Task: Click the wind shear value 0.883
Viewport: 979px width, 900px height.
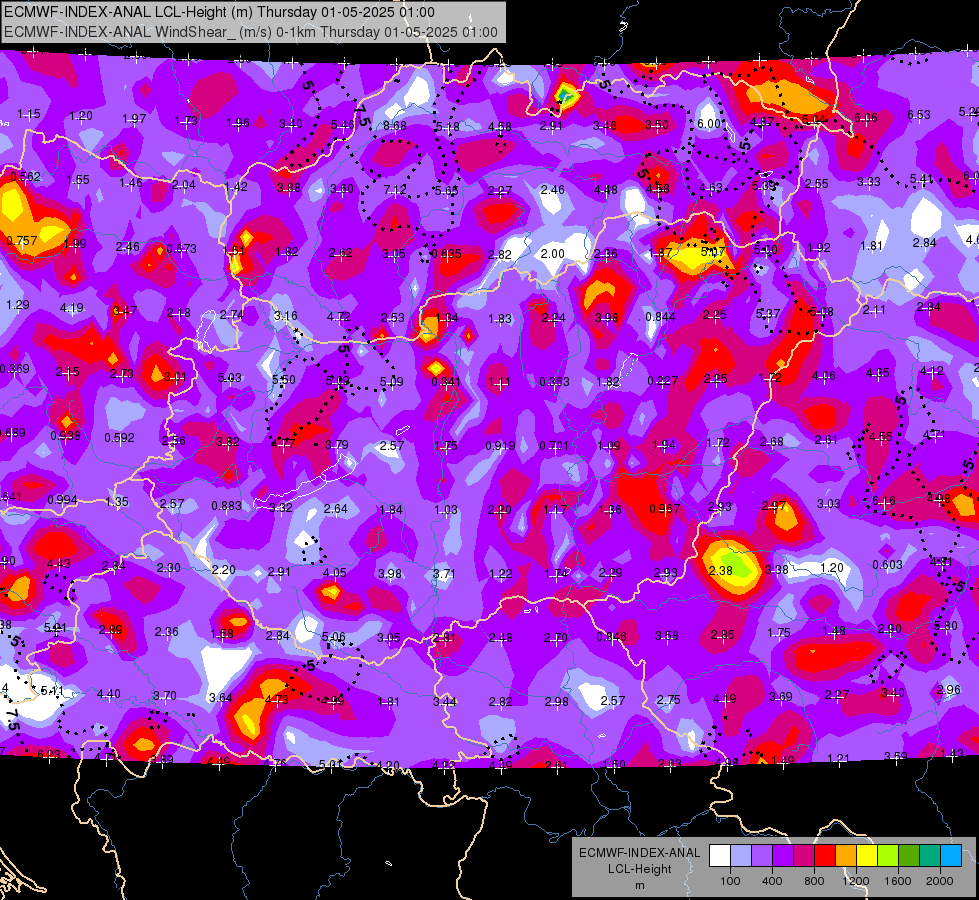Action: point(227,505)
